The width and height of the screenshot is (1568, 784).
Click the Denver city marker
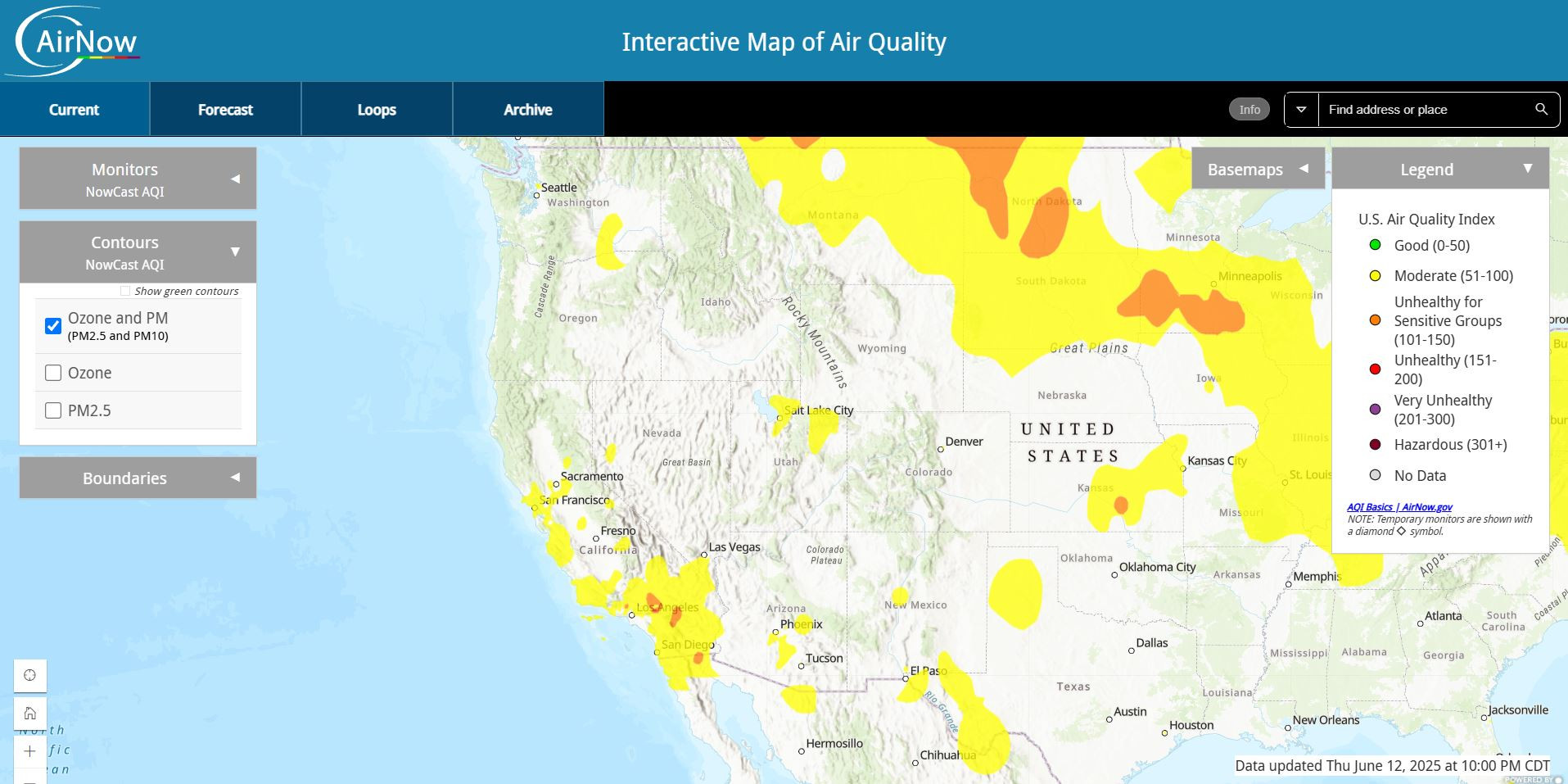click(941, 449)
